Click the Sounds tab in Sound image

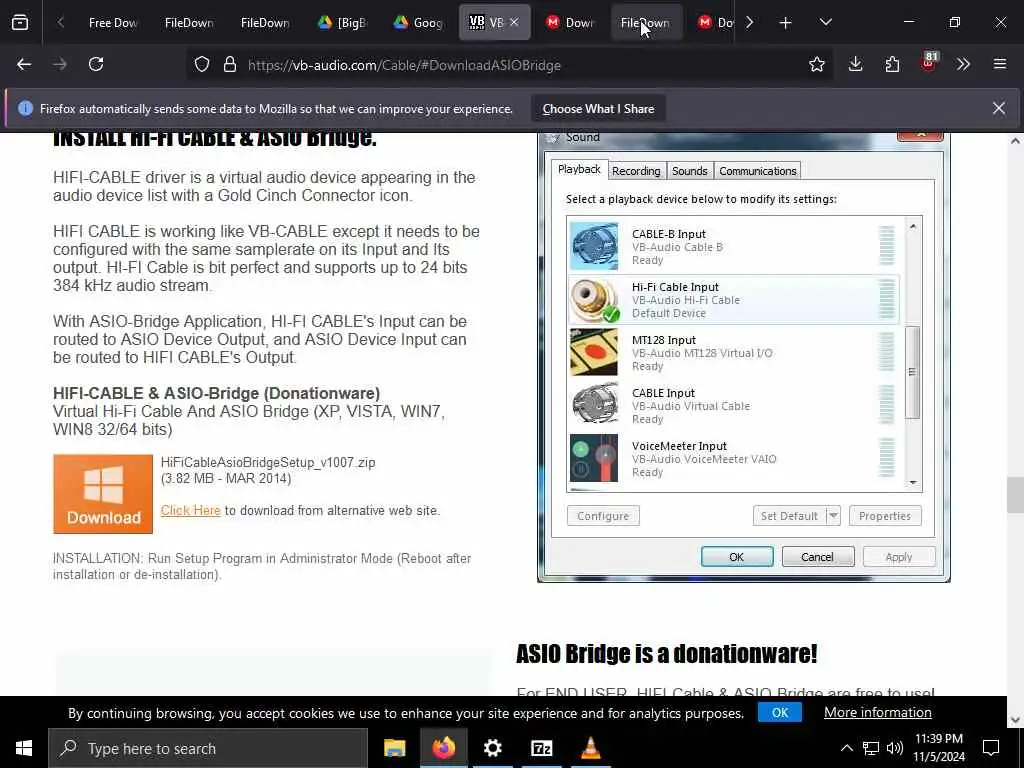pos(690,171)
